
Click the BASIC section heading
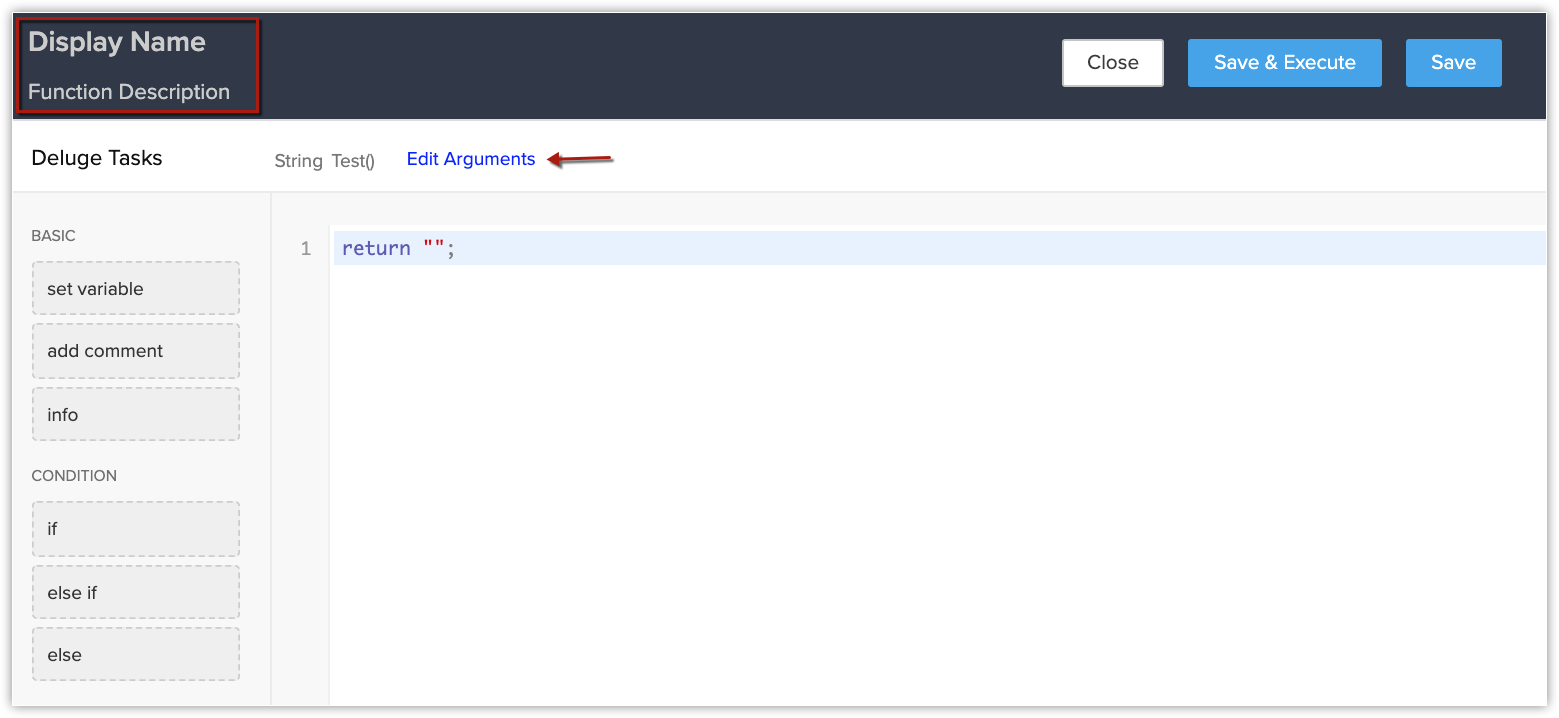coord(53,236)
